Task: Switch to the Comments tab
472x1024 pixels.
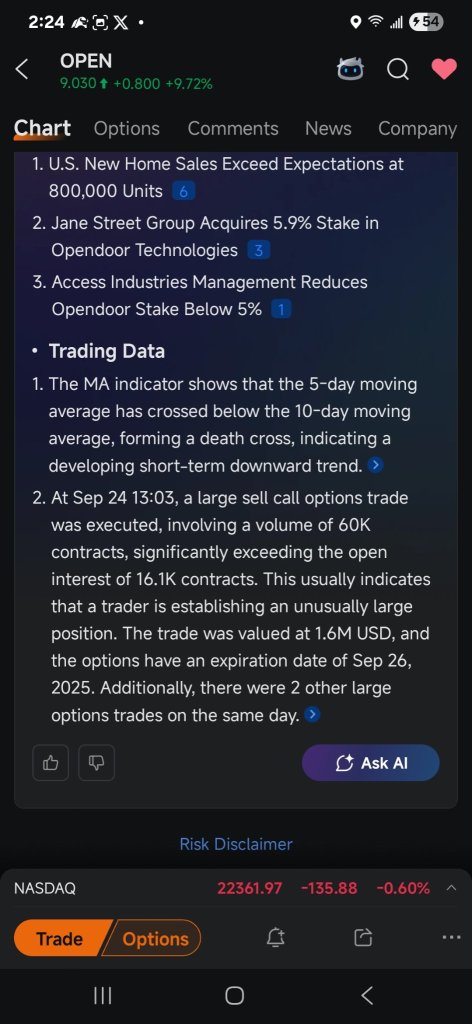Action: point(233,129)
